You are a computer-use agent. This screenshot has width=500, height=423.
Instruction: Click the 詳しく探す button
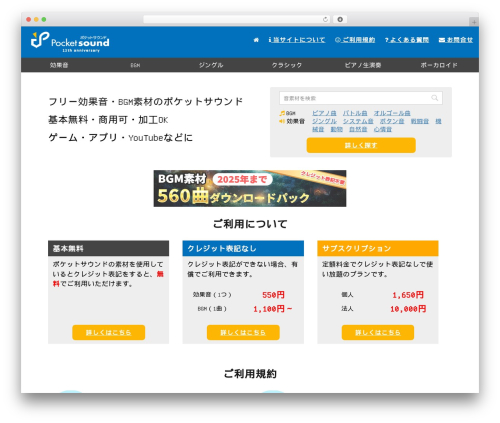tap(361, 145)
